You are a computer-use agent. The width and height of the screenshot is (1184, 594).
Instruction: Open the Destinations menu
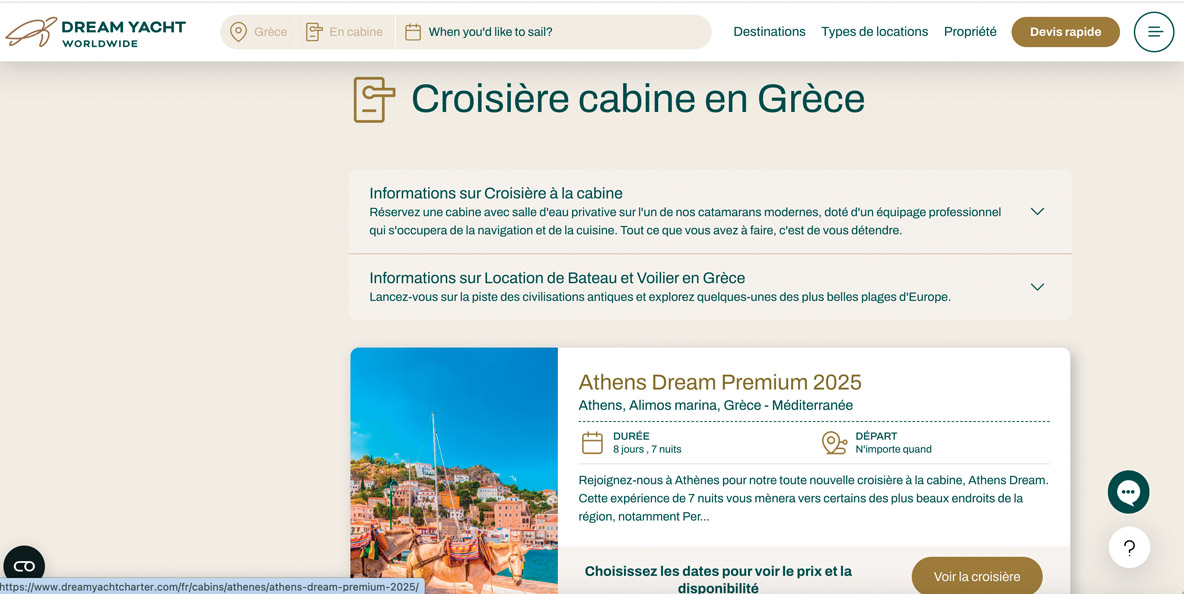pos(768,32)
